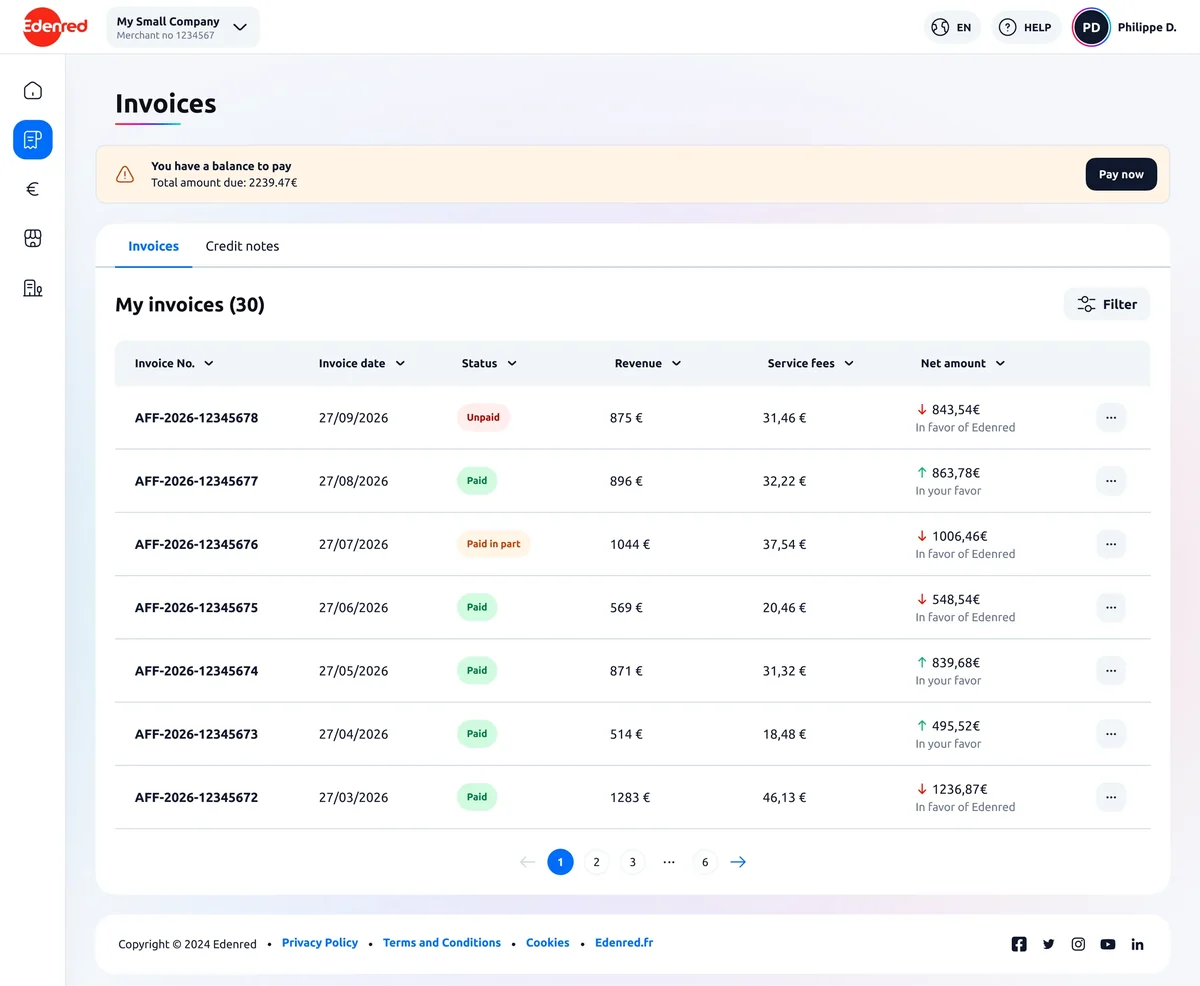Open the YouTube icon in footer
The height and width of the screenshot is (986, 1200).
pos(1108,944)
